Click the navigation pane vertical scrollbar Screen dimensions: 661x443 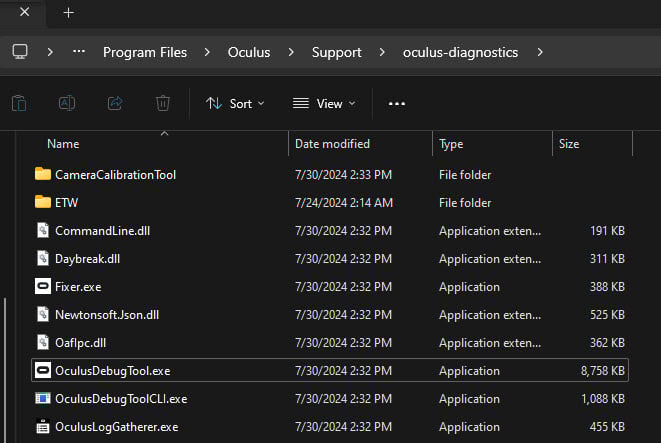tap(5, 370)
